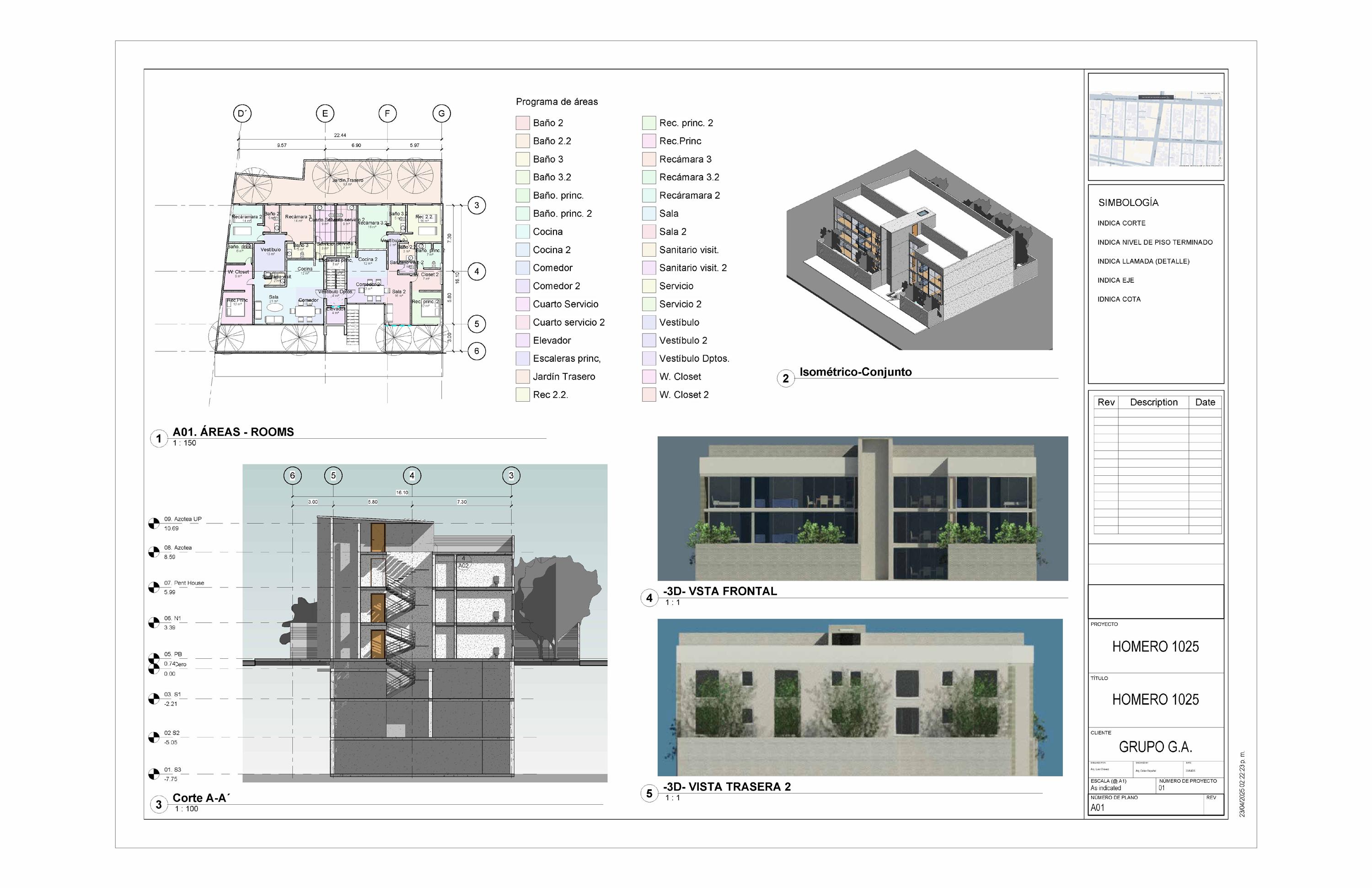The width and height of the screenshot is (1372, 888).
Task: Click section grid bubble 6 in Corte A-A´
Action: (x=292, y=476)
